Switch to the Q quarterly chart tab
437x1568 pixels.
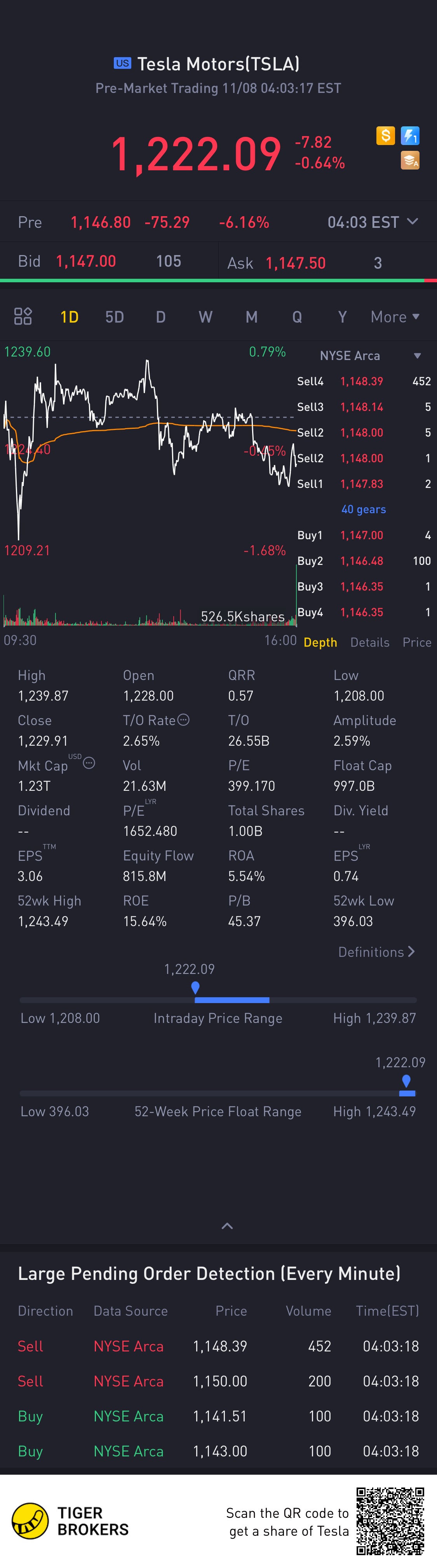pyautogui.click(x=297, y=316)
